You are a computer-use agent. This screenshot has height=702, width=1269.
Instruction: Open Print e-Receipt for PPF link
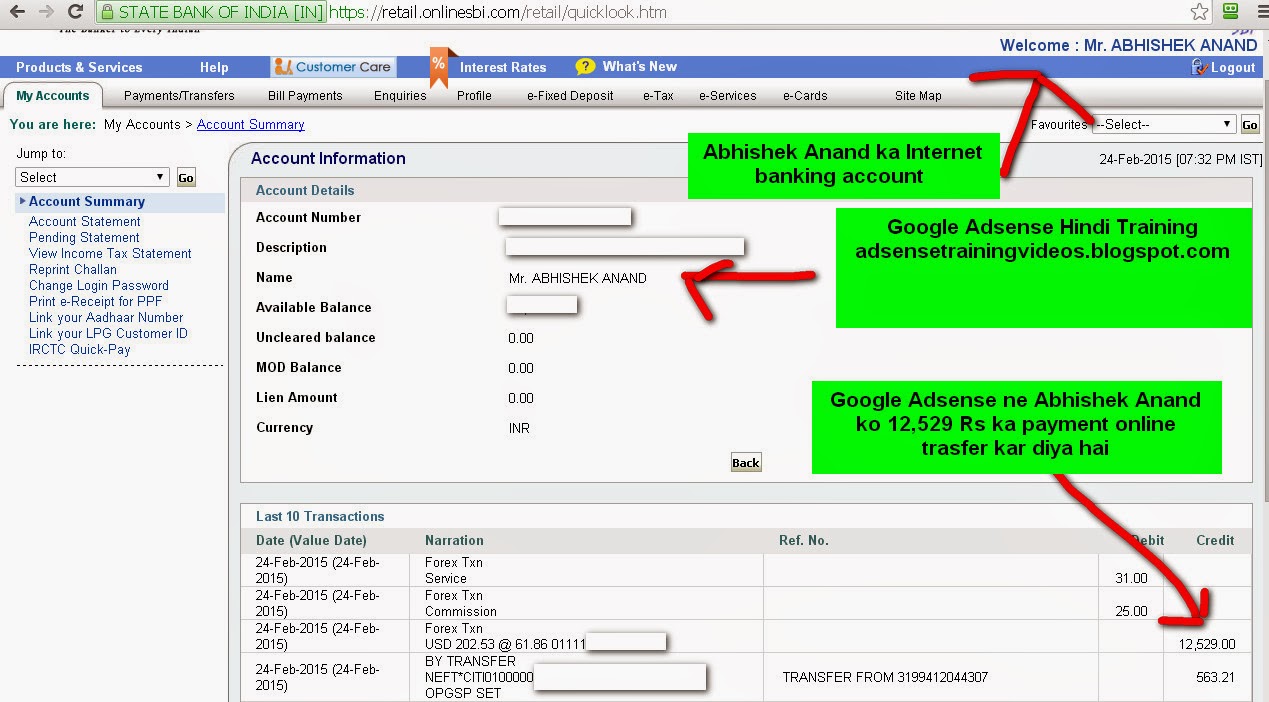pos(95,301)
